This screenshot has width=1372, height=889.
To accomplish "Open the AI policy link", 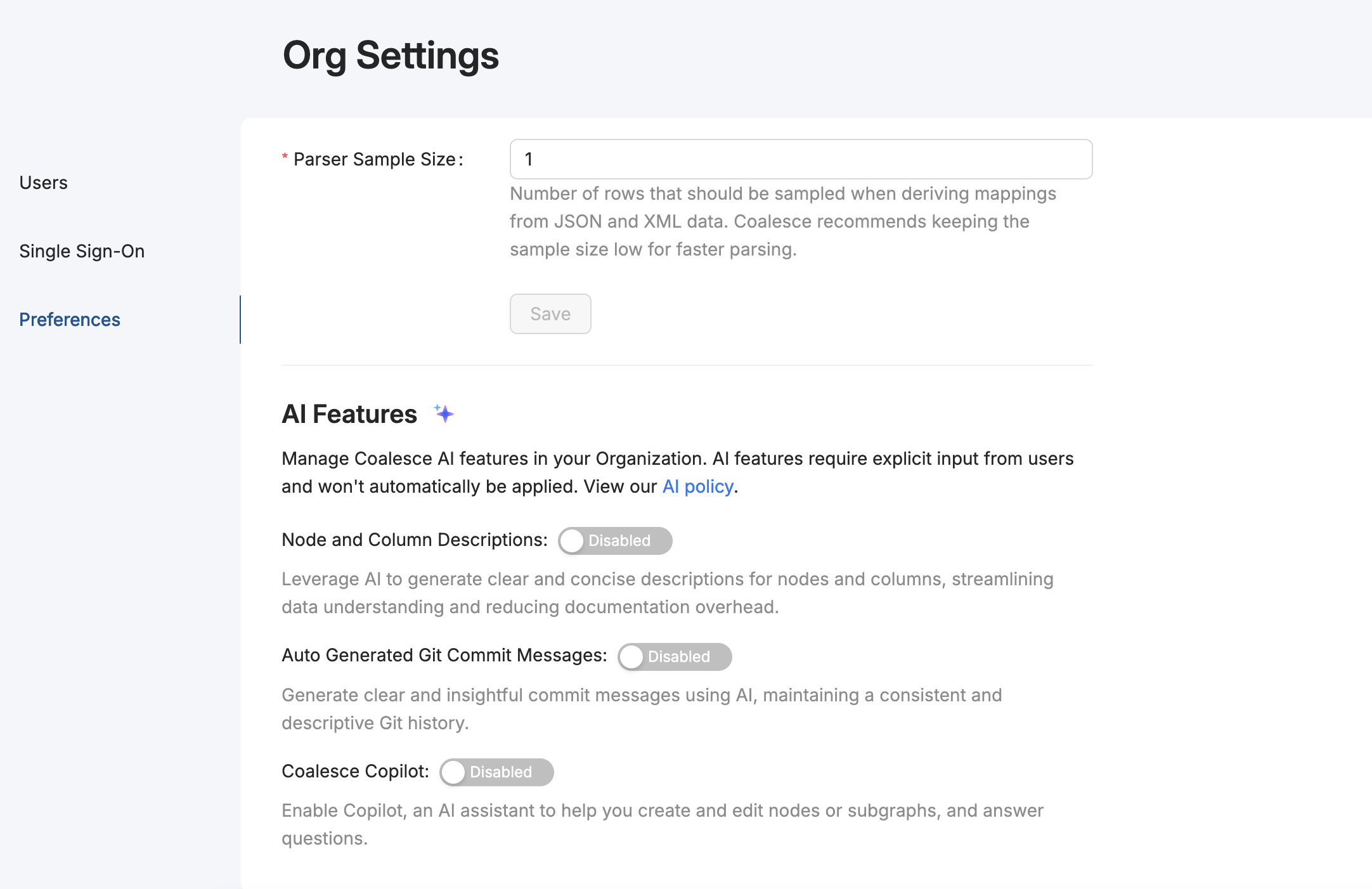I will (x=696, y=486).
